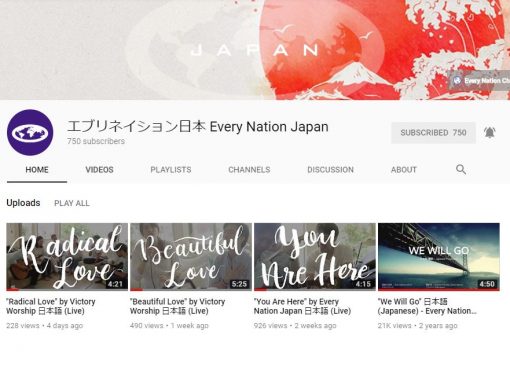Screen dimensions: 510x382
Task: Click the "We Will Go" 日本語 video title
Action: [x=427, y=306]
